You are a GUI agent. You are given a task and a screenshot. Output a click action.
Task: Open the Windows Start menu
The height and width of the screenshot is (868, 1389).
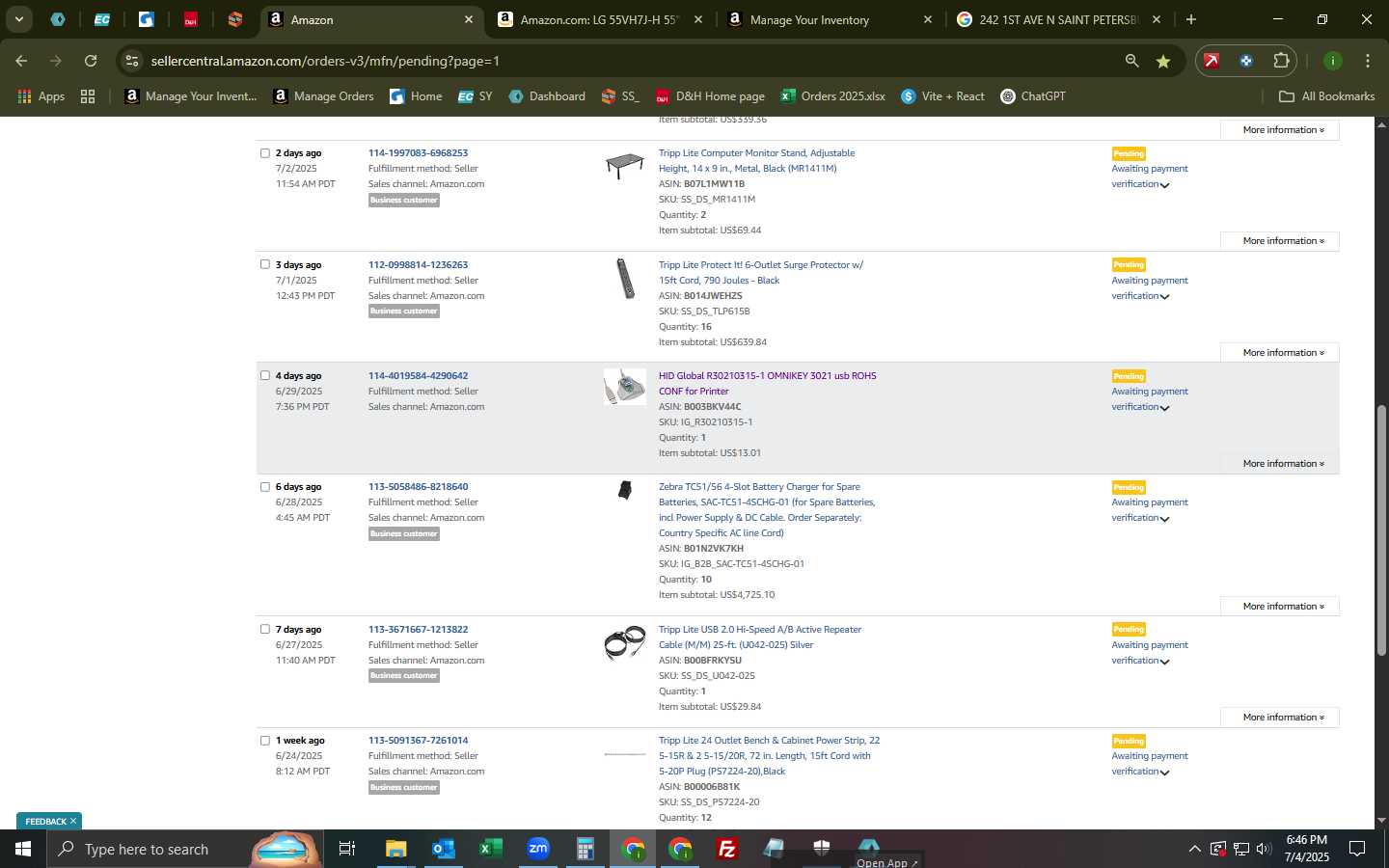23,849
